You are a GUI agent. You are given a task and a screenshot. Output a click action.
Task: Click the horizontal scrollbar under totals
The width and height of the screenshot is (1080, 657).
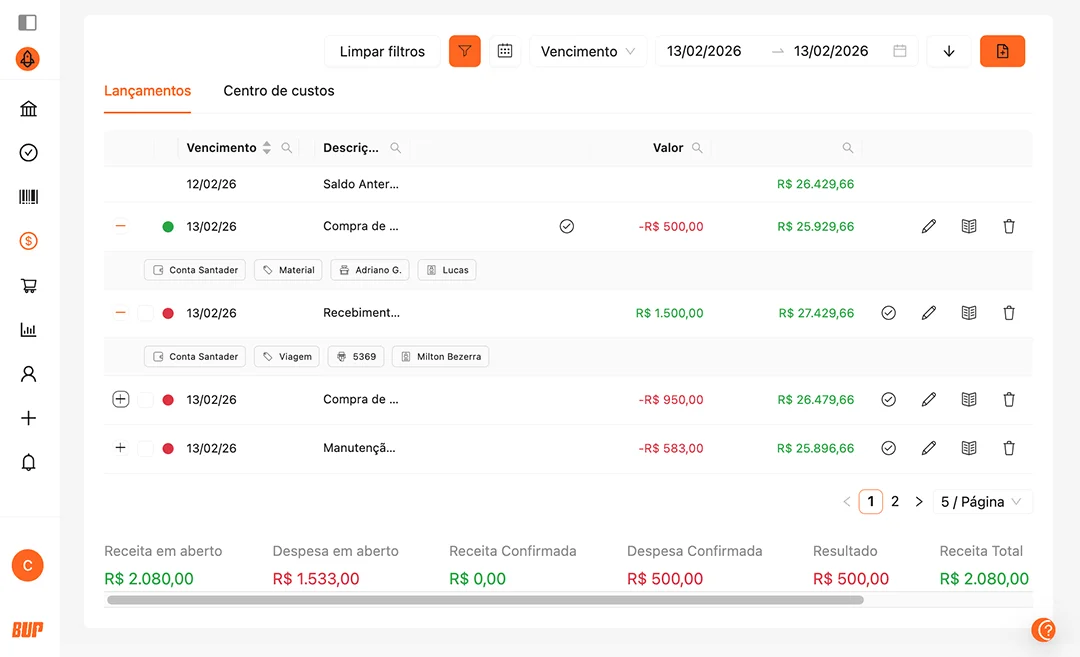(485, 600)
